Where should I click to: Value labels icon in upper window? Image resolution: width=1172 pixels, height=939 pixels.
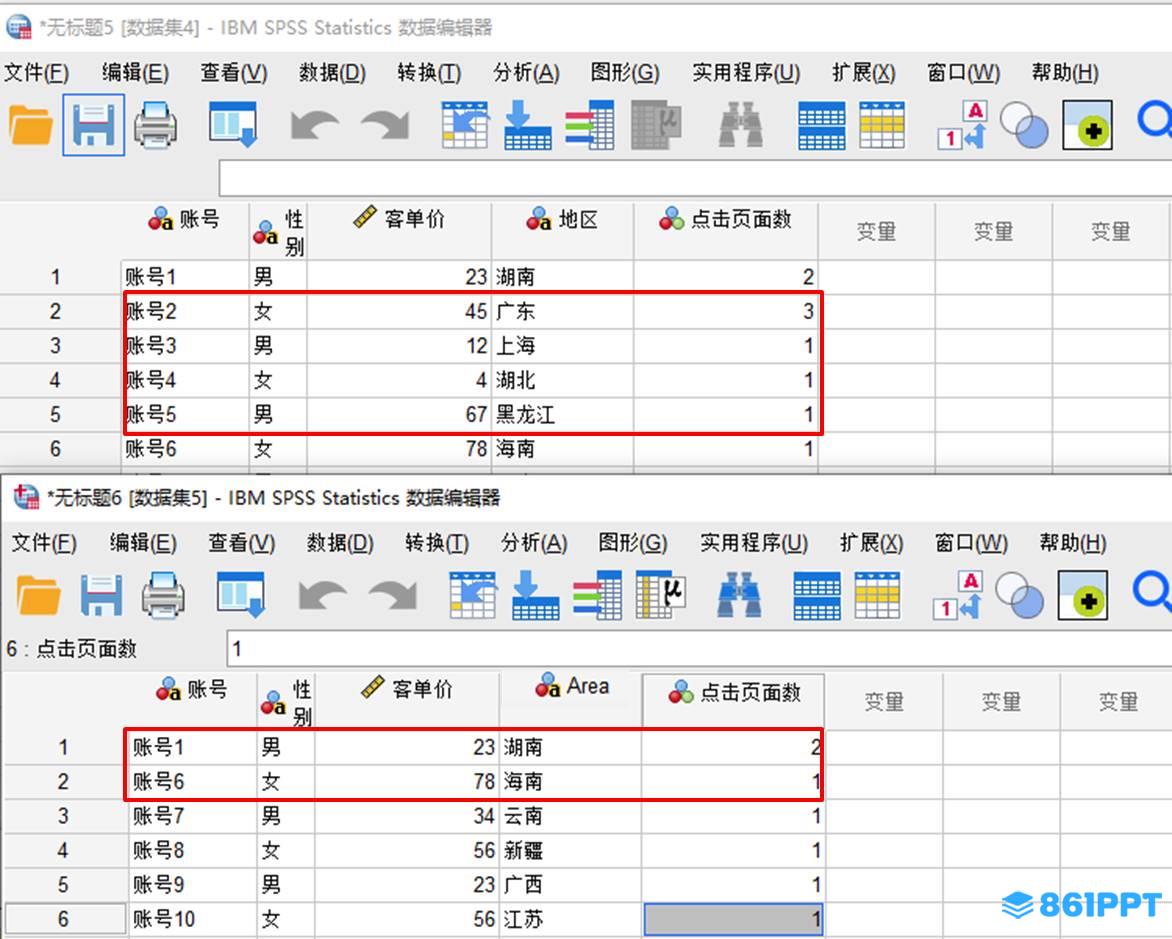(963, 125)
